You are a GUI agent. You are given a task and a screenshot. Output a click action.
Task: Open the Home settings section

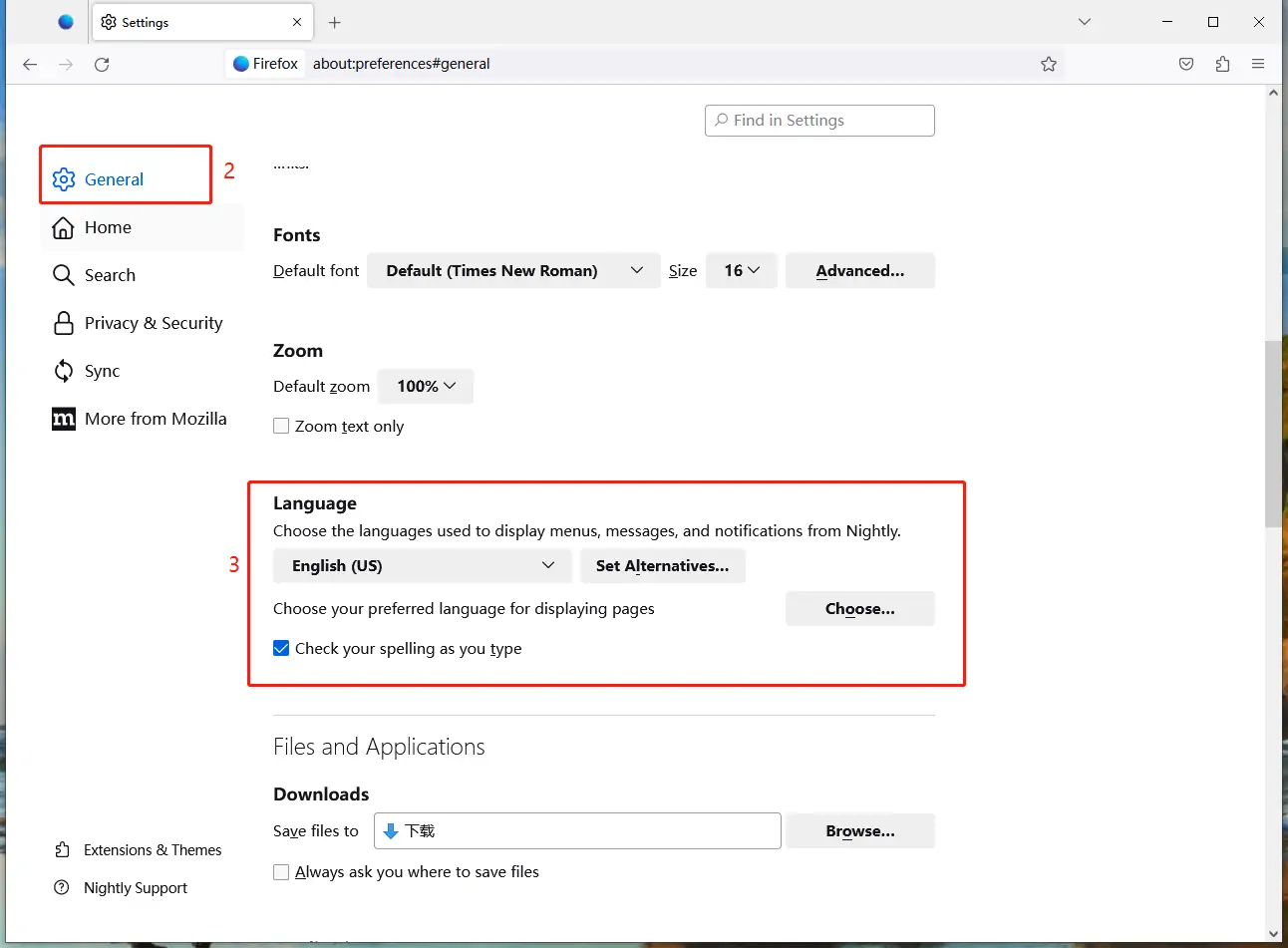(63, 227)
